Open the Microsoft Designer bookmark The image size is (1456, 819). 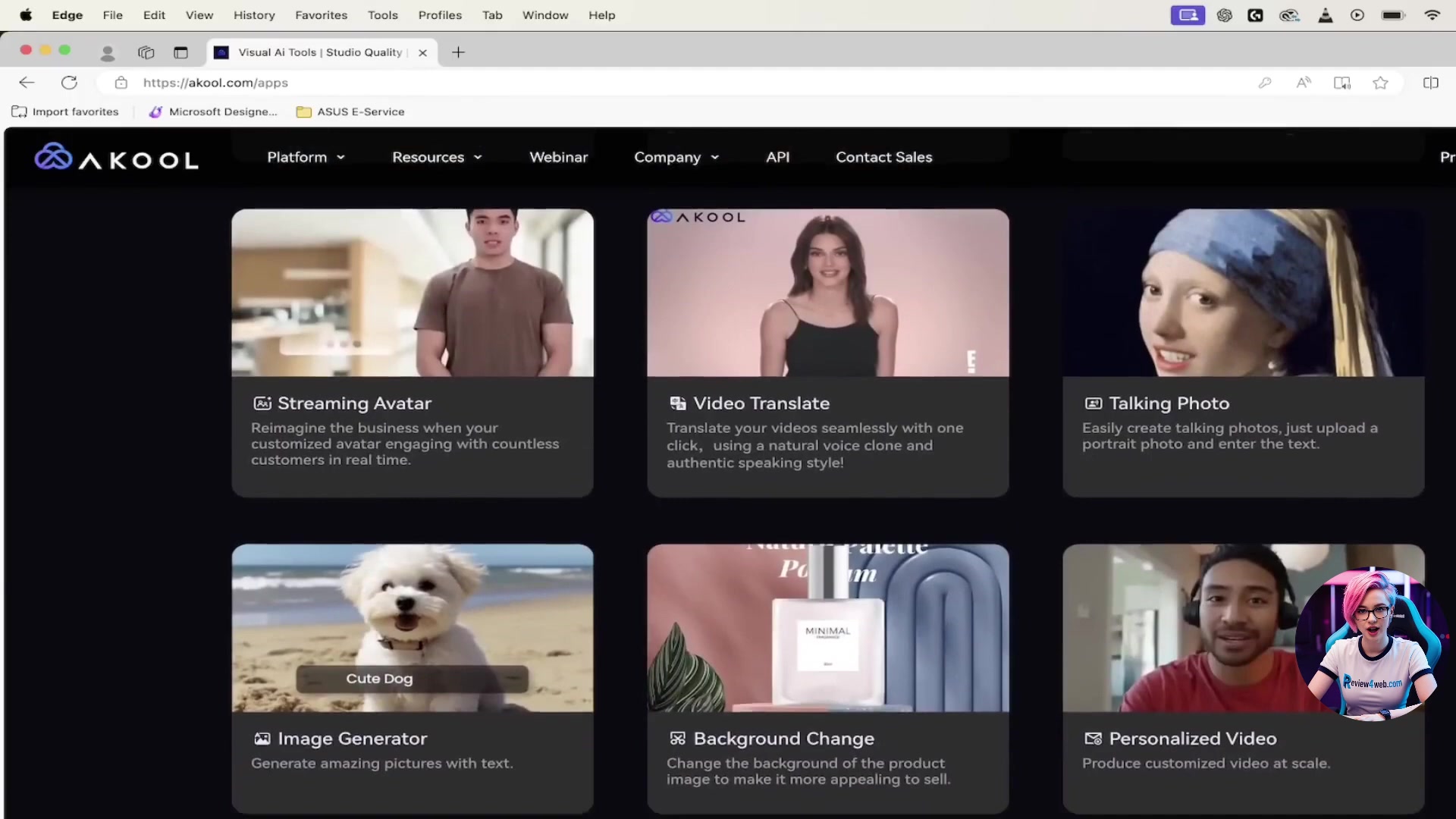click(213, 111)
